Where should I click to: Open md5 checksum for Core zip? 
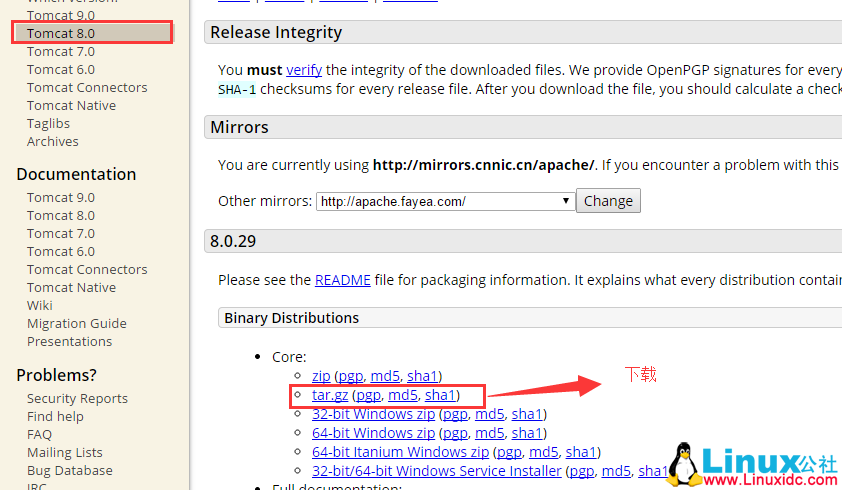click(385, 376)
